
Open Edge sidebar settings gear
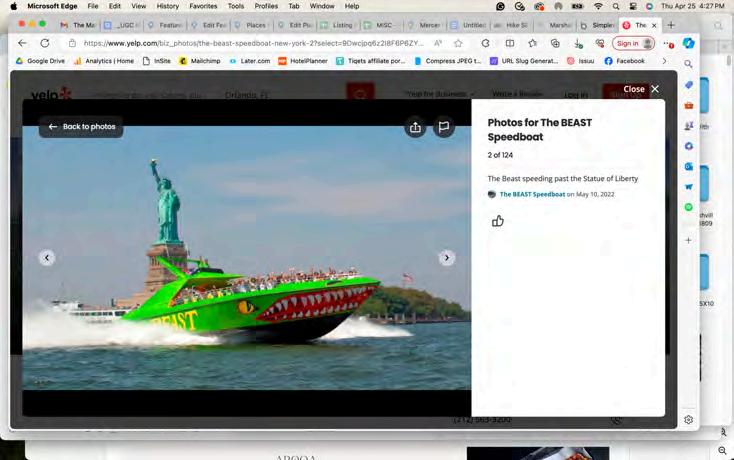pyautogui.click(x=688, y=420)
